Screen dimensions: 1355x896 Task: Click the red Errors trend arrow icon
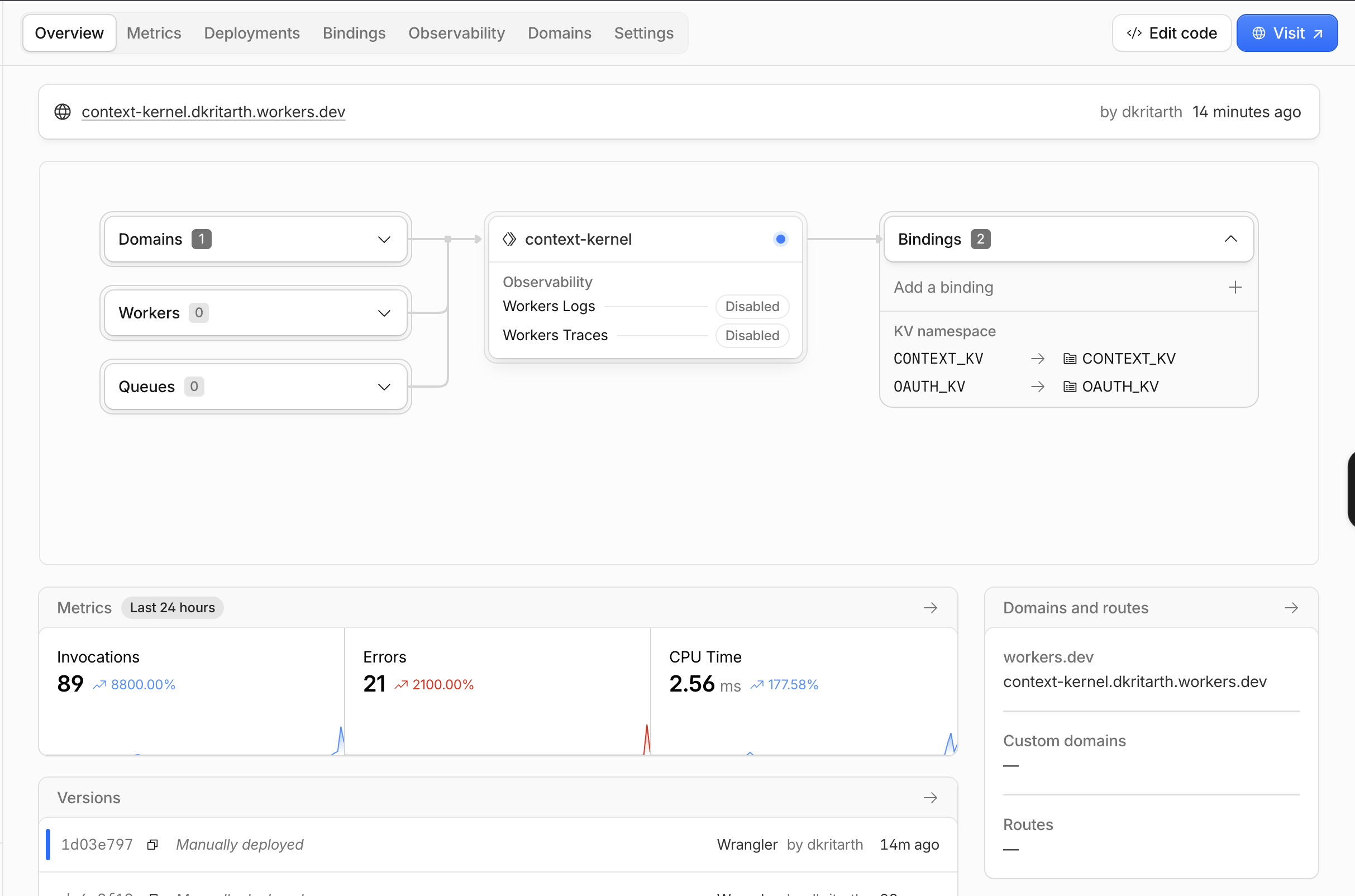(x=401, y=685)
